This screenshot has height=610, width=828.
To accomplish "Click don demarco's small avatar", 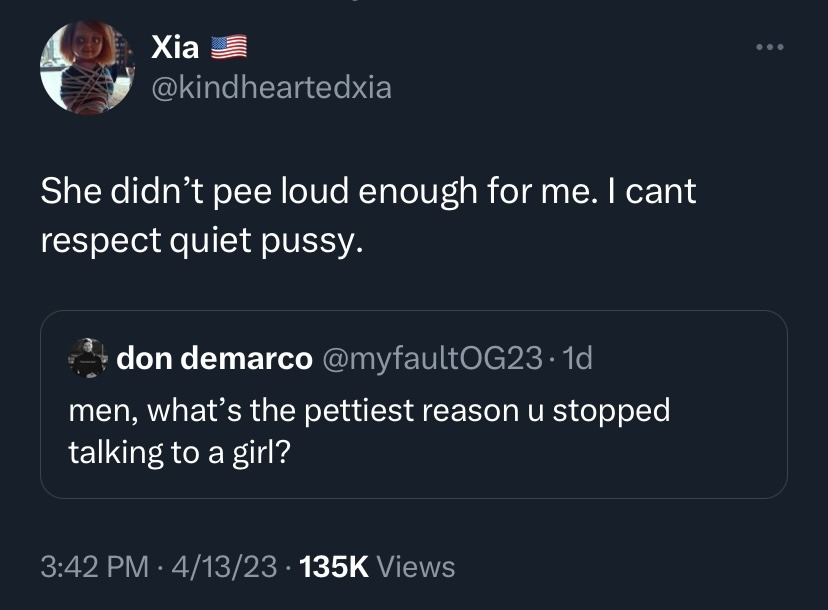I will point(87,357).
